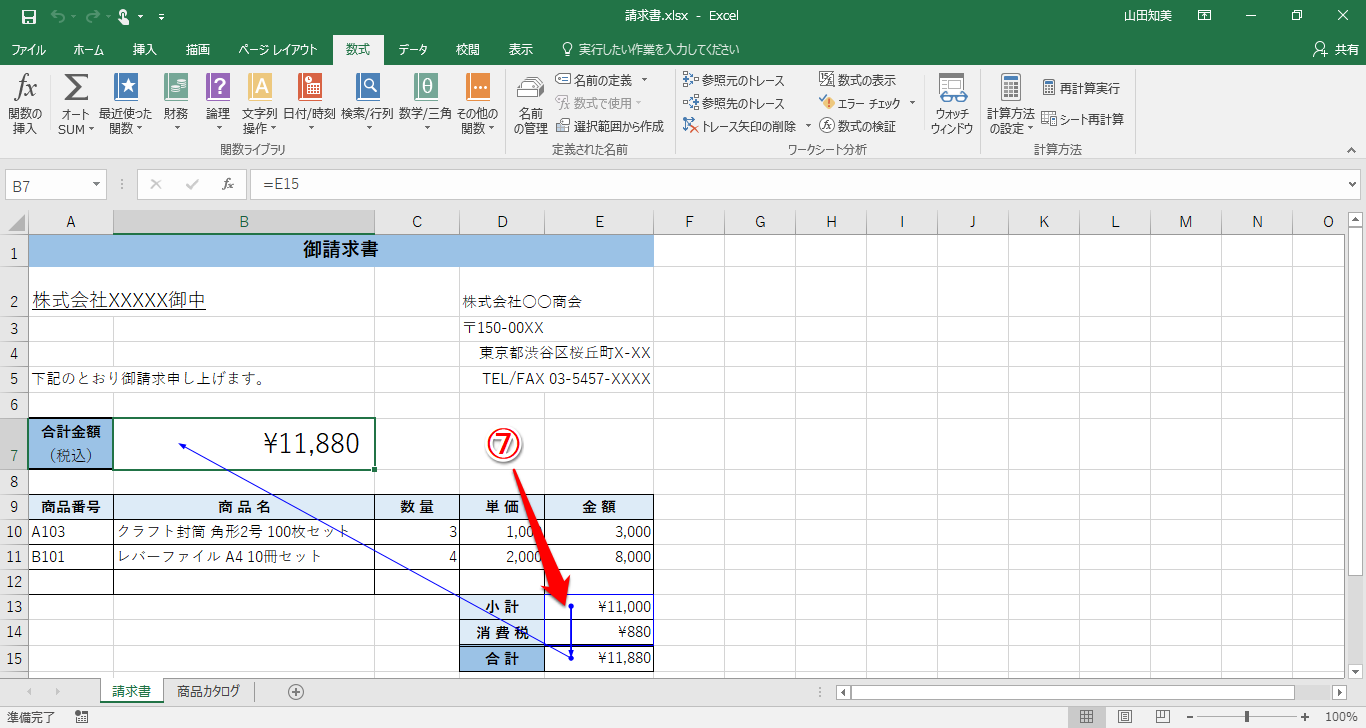Click Trace Precedents (参照元のトレース)

tap(734, 80)
